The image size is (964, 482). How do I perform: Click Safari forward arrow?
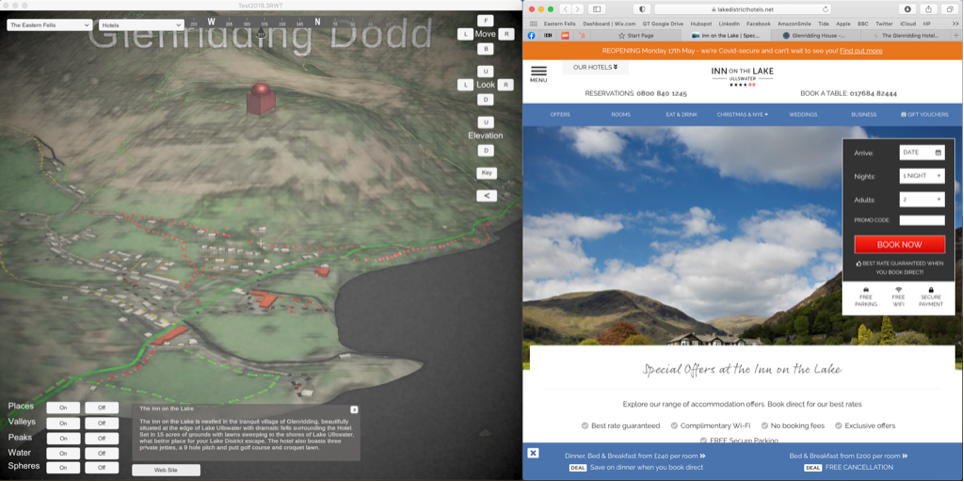pyautogui.click(x=579, y=9)
